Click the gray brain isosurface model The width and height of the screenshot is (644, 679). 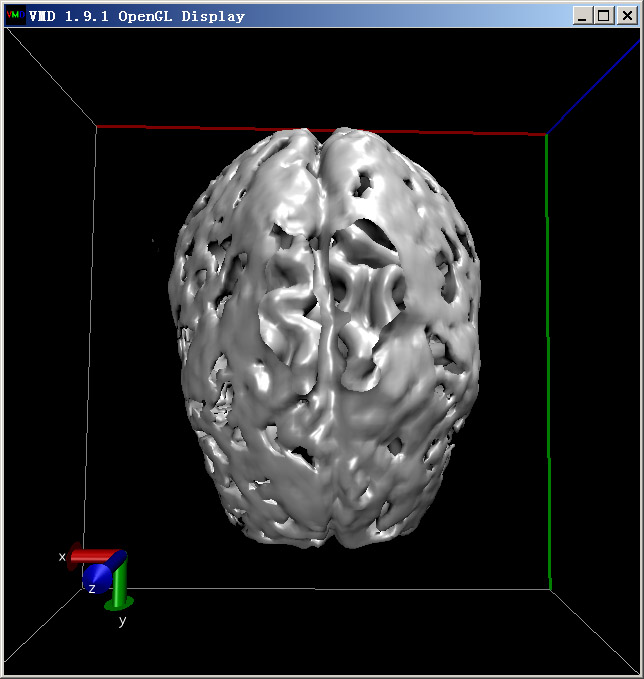[x=324, y=338]
